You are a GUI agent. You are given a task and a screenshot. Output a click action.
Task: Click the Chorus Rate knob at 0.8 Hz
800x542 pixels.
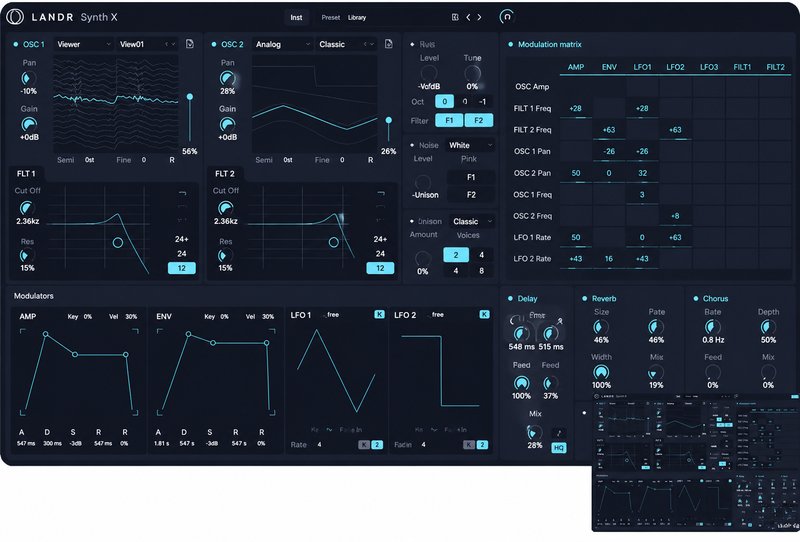[x=712, y=327]
